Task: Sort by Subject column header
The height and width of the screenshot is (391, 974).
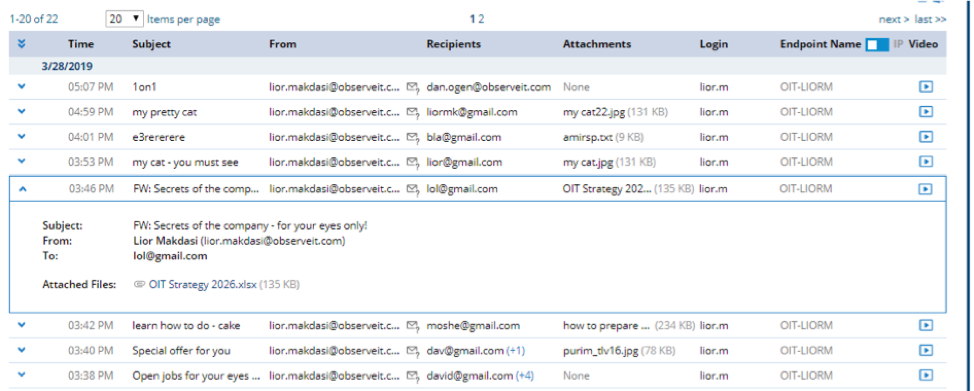Action: click(152, 44)
